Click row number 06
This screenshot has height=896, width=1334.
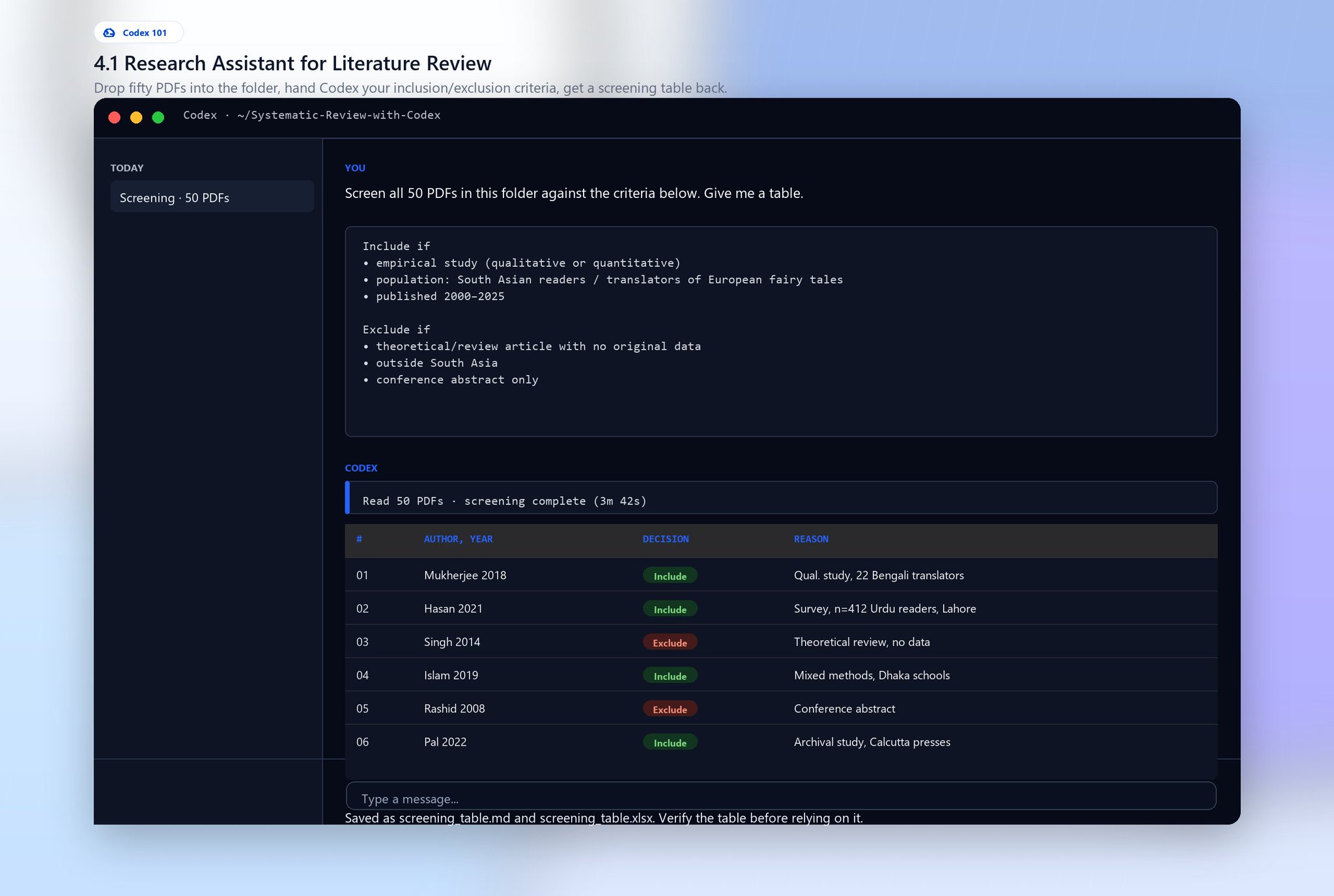point(362,742)
